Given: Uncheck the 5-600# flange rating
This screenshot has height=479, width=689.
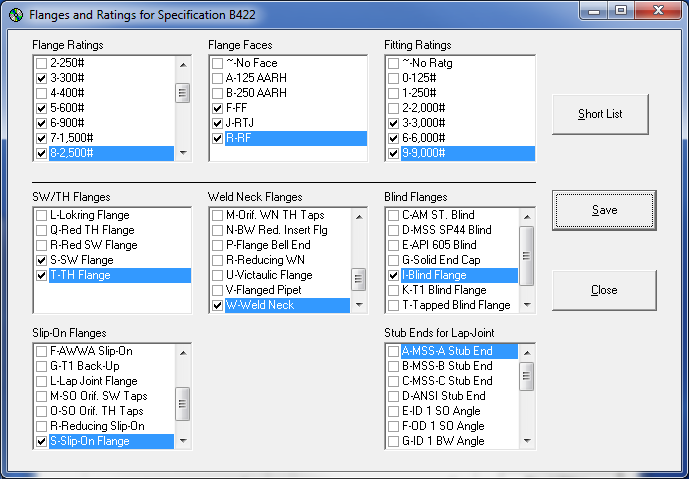Looking at the screenshot, I should tap(41, 108).
